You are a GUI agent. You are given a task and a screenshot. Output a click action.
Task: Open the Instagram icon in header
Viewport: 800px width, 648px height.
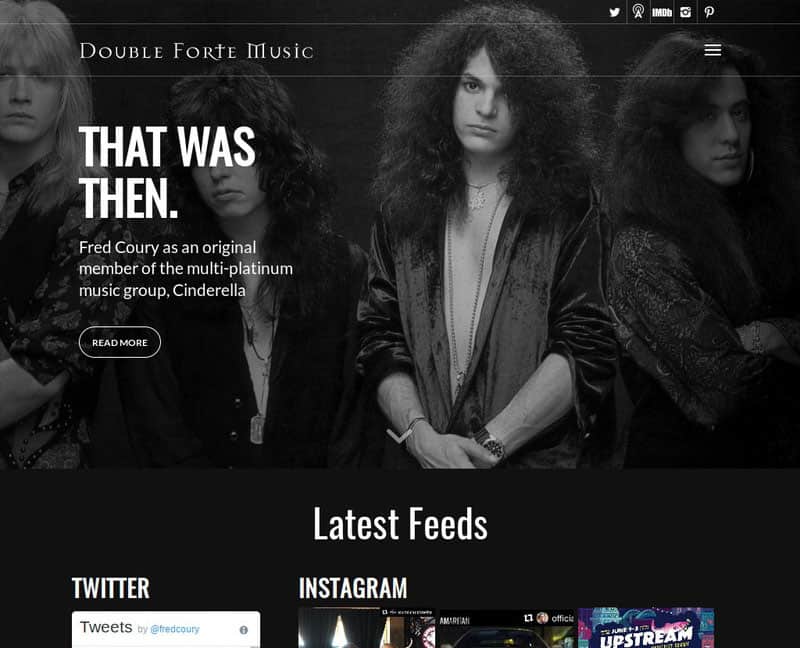pos(685,12)
